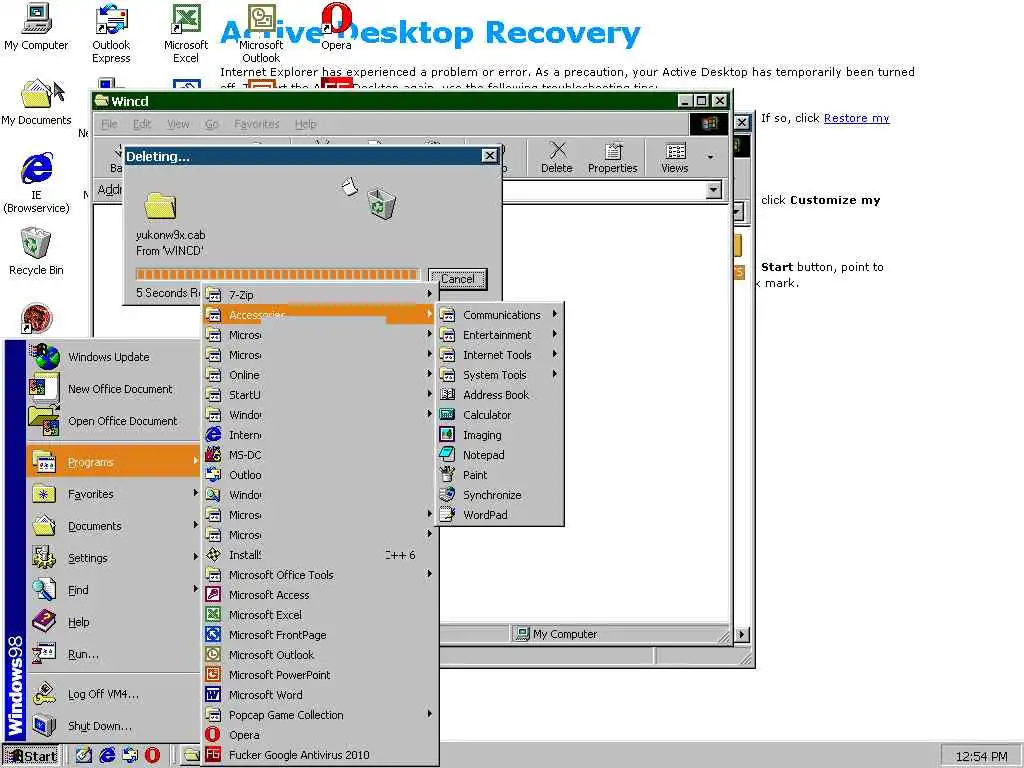Screen dimensions: 1024x768
Task: Open Fucker Google Antivirus 2010 entry
Action: coord(319,755)
